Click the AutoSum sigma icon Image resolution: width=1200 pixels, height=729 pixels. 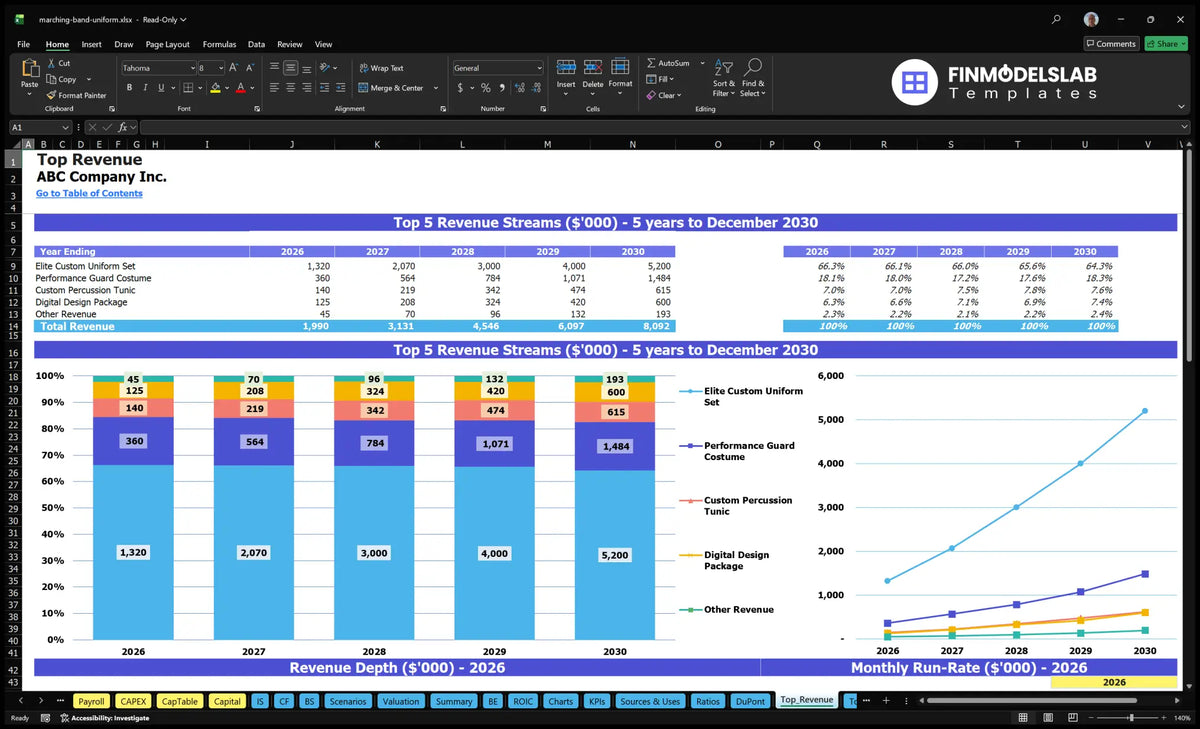point(651,63)
